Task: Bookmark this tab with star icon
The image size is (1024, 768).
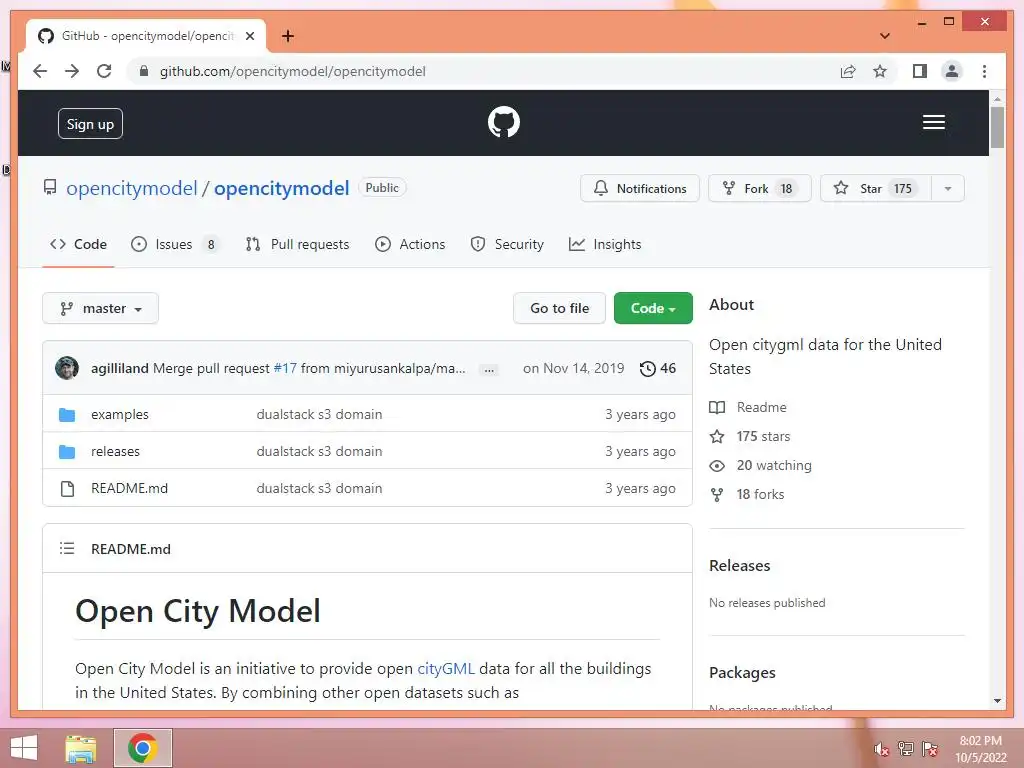Action: pyautogui.click(x=880, y=71)
